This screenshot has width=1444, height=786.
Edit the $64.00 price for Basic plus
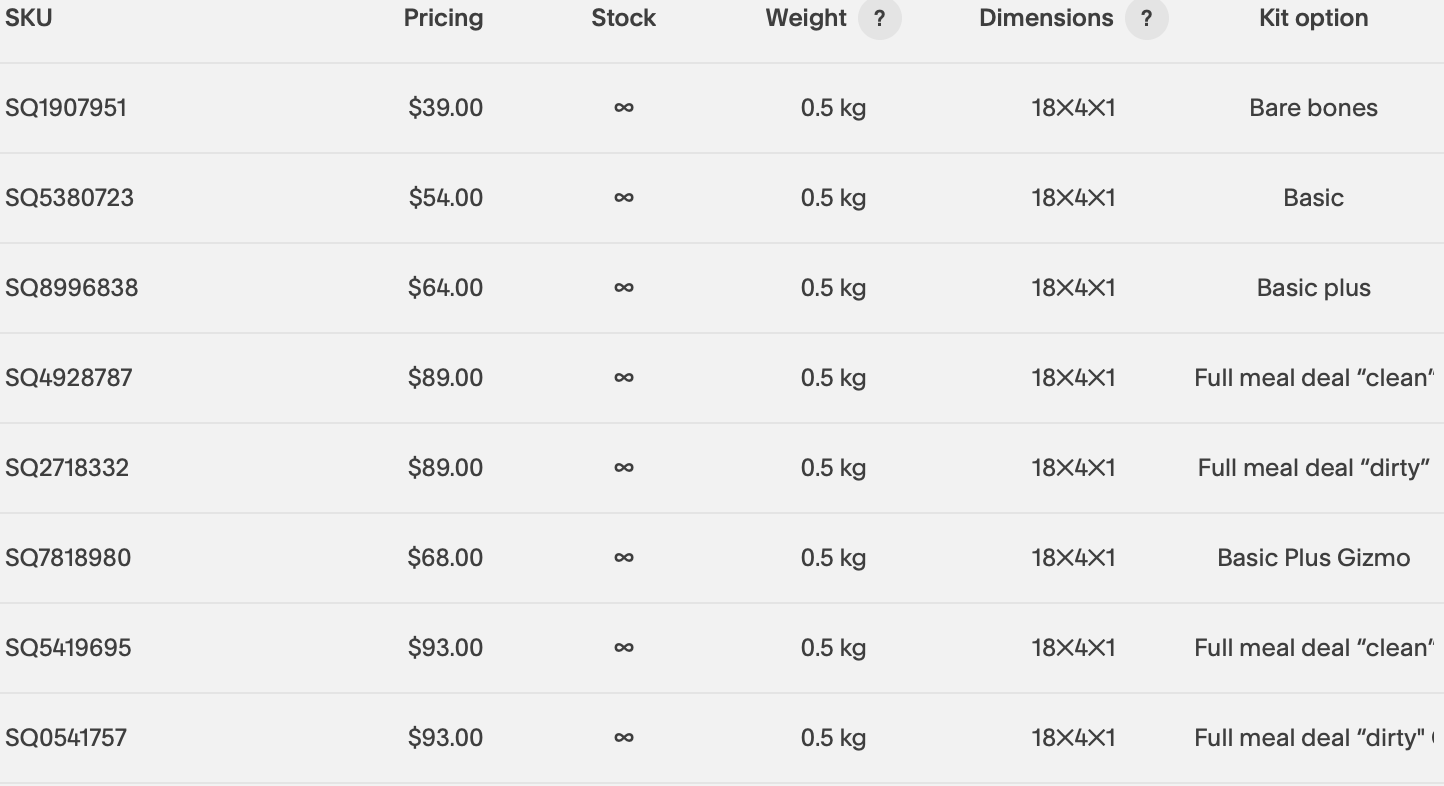[x=445, y=288]
